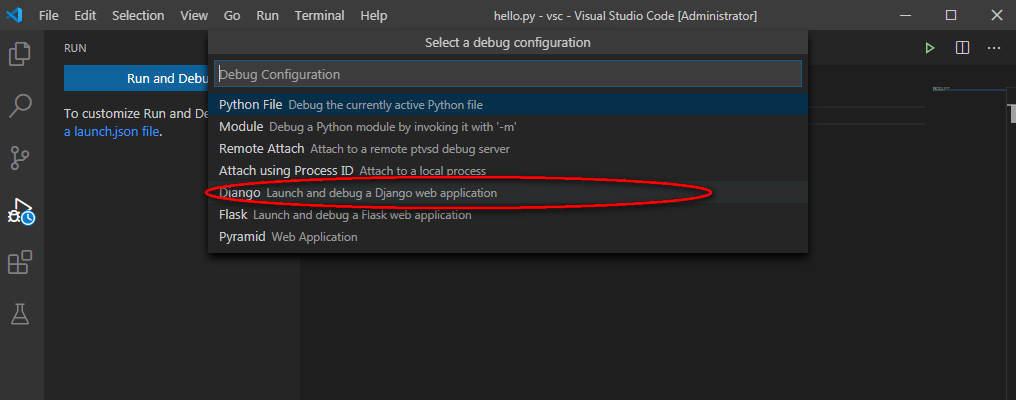Click the launch.json file link
The image size is (1016, 400).
110,131
